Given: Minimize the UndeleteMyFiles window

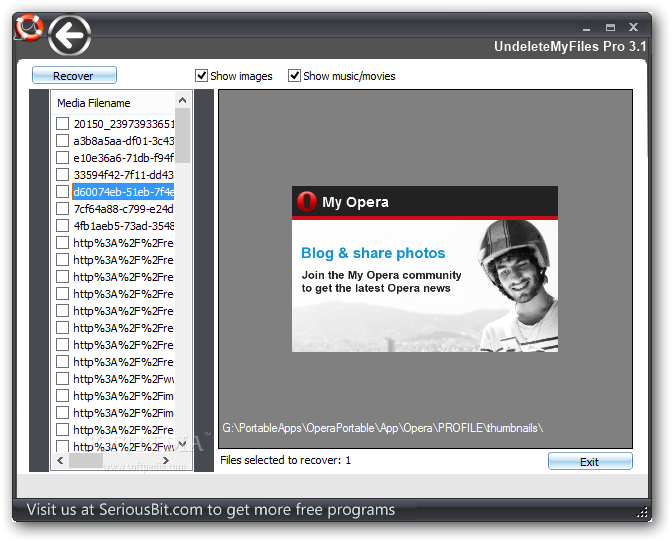Looking at the screenshot, I should pyautogui.click(x=587, y=28).
